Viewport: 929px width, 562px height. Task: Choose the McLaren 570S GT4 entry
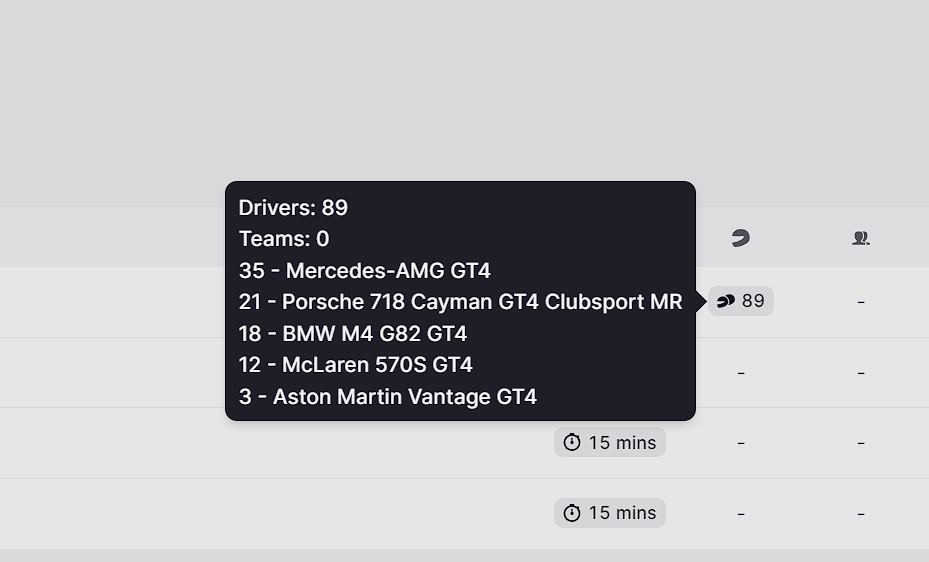point(355,365)
